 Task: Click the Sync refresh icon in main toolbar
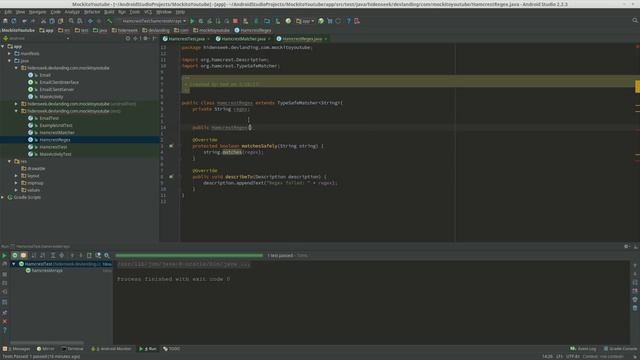tap(14, 21)
